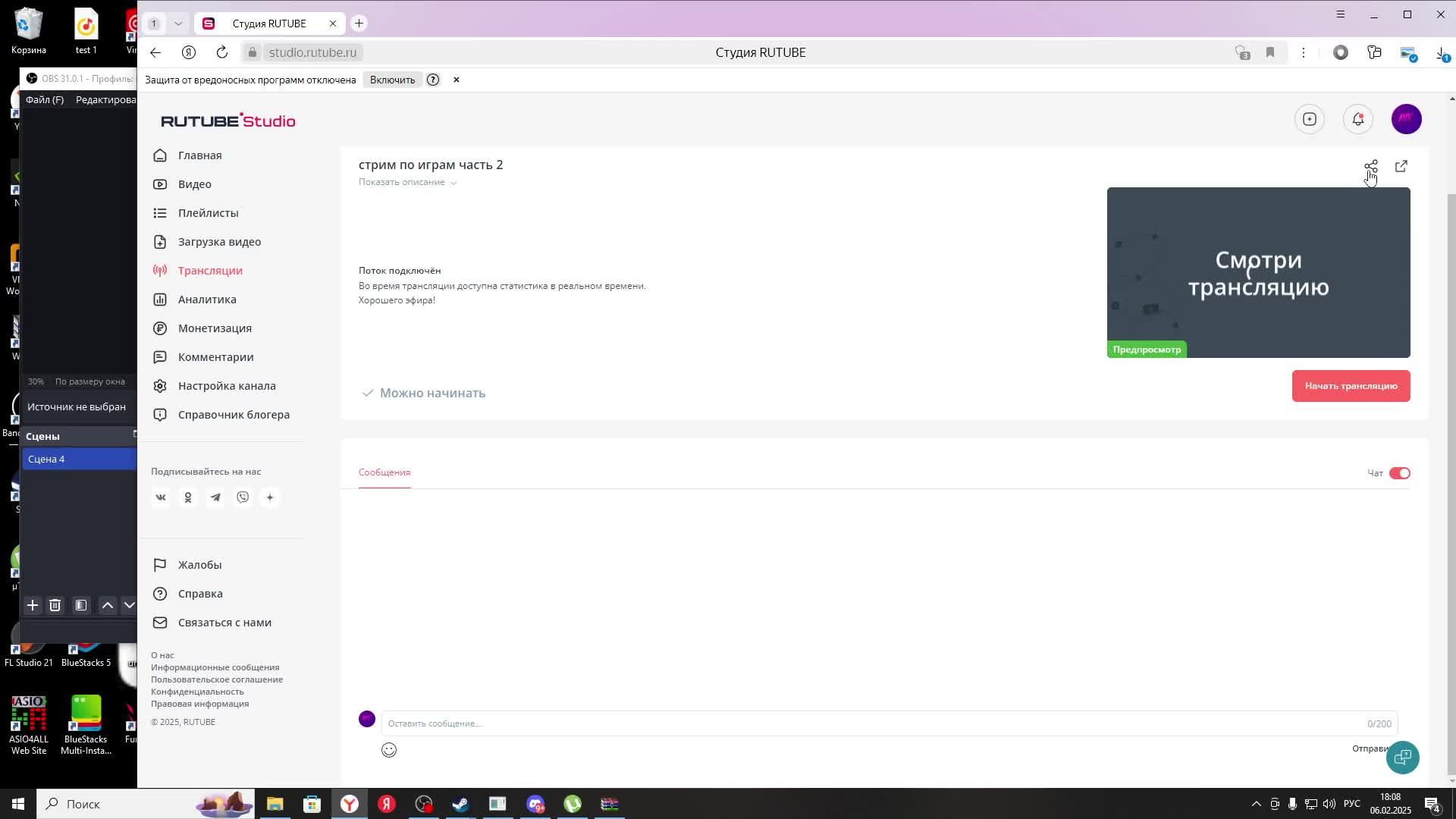Click the VK social icon
The image size is (1456, 819).
click(161, 497)
